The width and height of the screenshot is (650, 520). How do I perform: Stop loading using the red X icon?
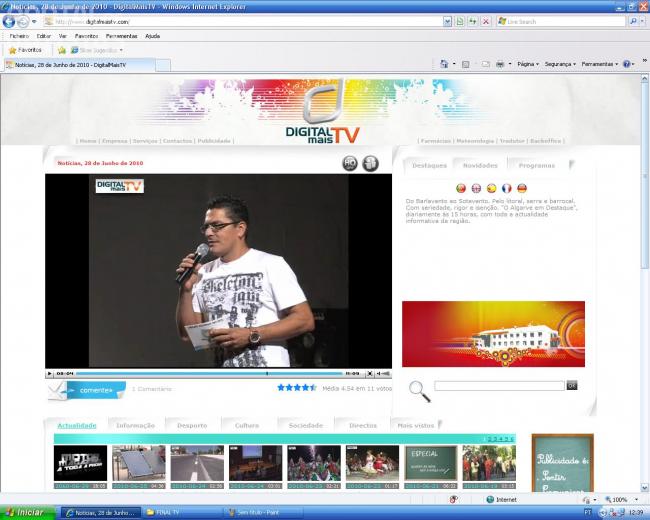486,21
